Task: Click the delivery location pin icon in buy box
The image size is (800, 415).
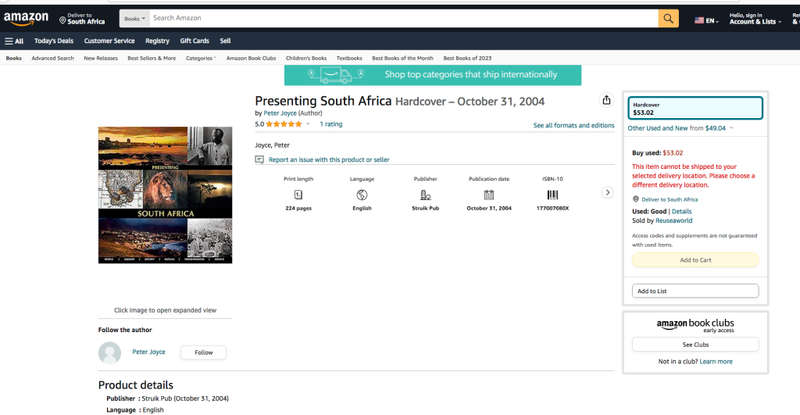Action: coord(636,199)
